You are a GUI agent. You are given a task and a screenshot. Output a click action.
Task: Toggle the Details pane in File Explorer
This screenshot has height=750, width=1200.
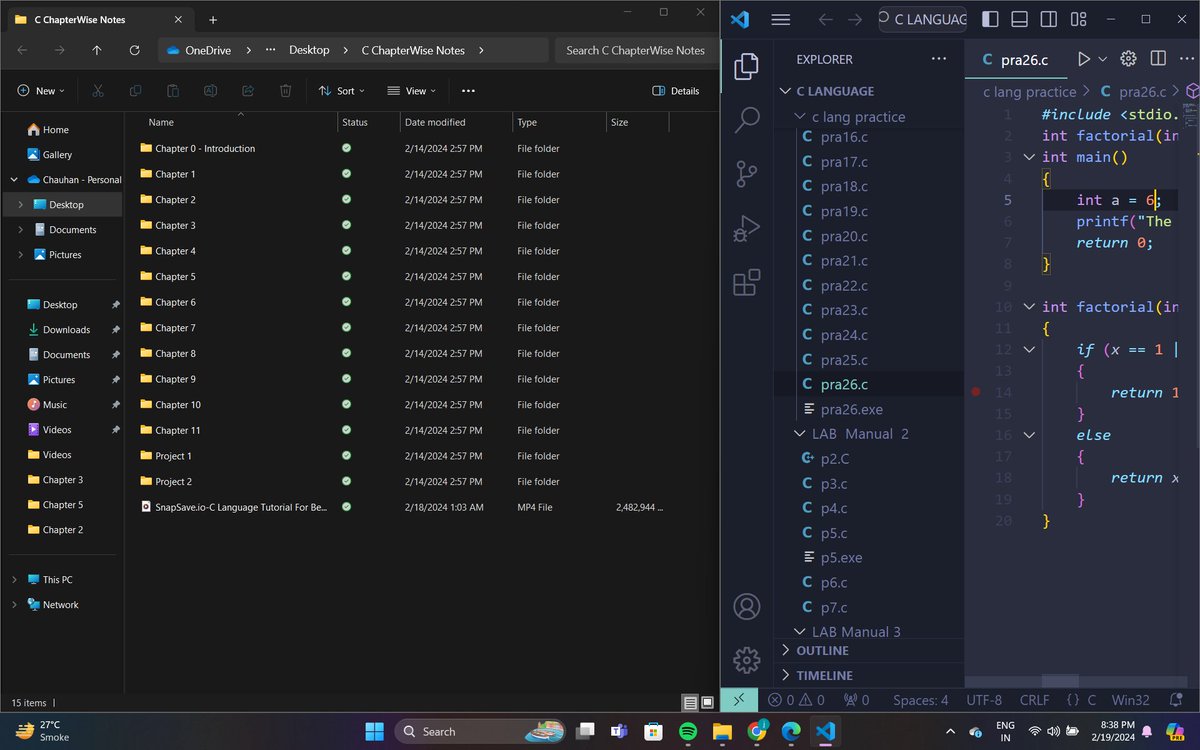click(x=676, y=91)
